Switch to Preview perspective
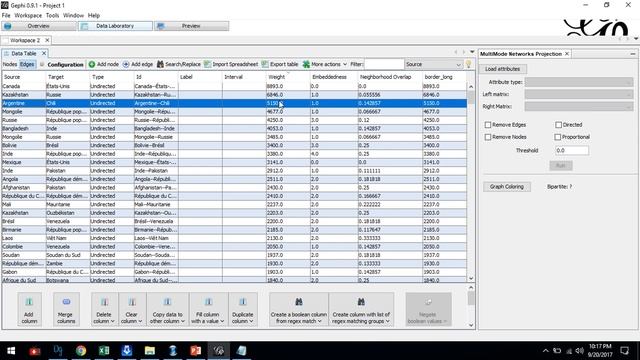 [191, 26]
